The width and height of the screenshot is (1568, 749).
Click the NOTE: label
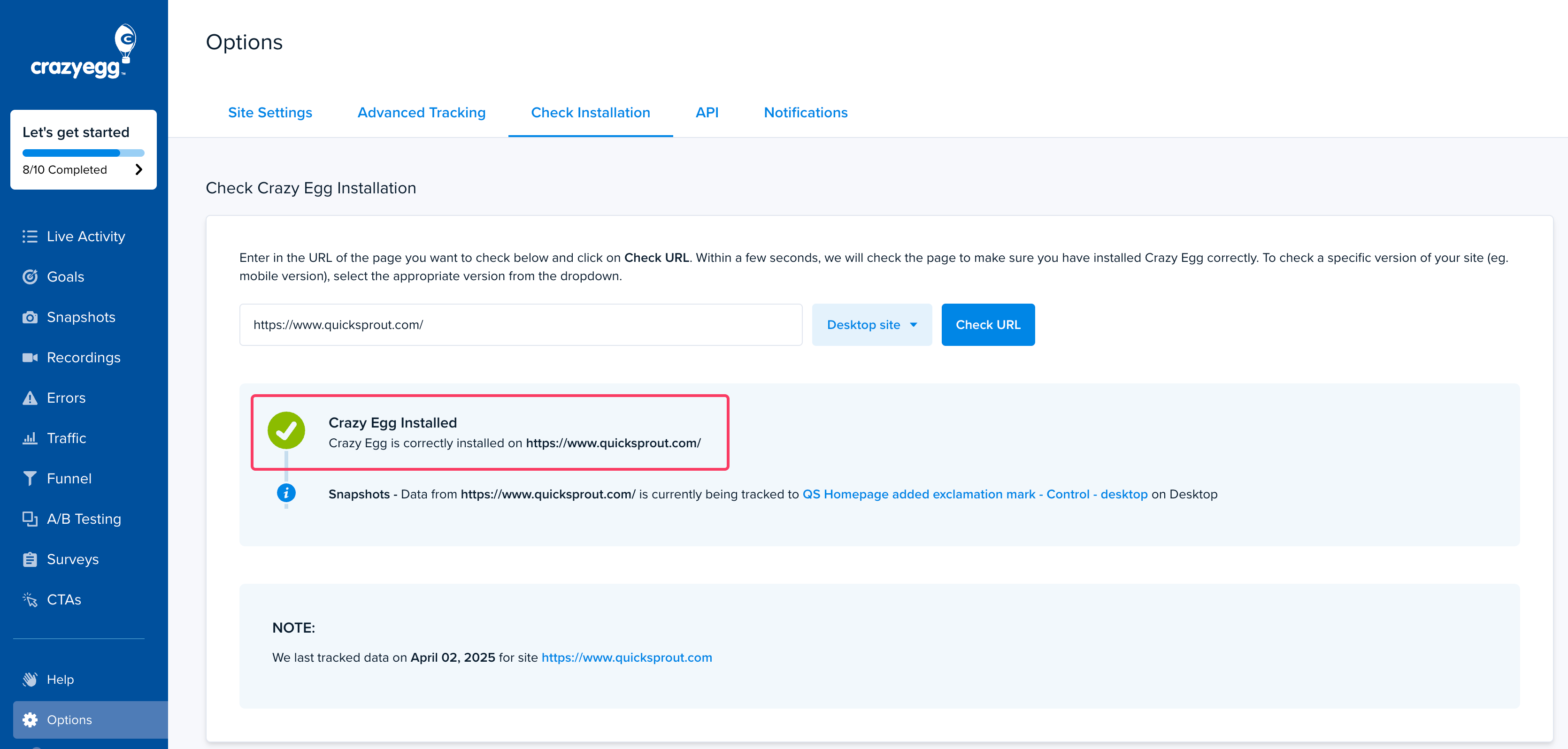coord(293,628)
